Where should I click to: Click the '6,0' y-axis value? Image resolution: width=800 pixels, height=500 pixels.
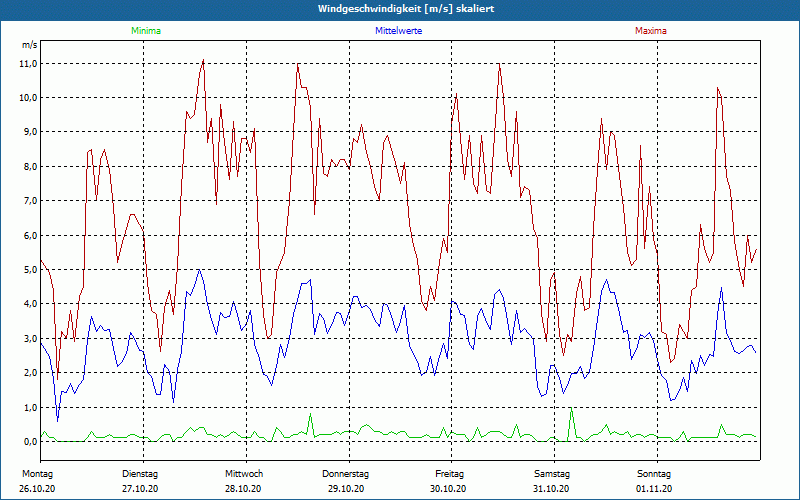30,236
